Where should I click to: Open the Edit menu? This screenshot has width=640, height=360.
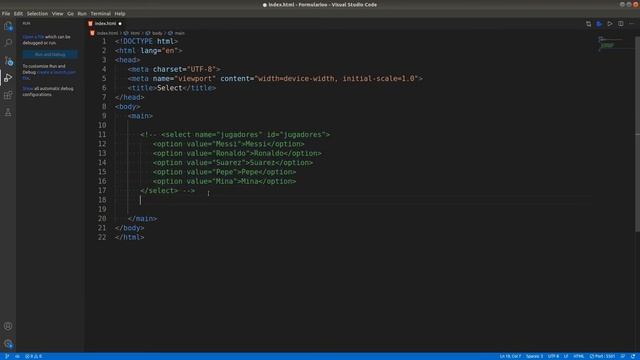[x=18, y=13]
